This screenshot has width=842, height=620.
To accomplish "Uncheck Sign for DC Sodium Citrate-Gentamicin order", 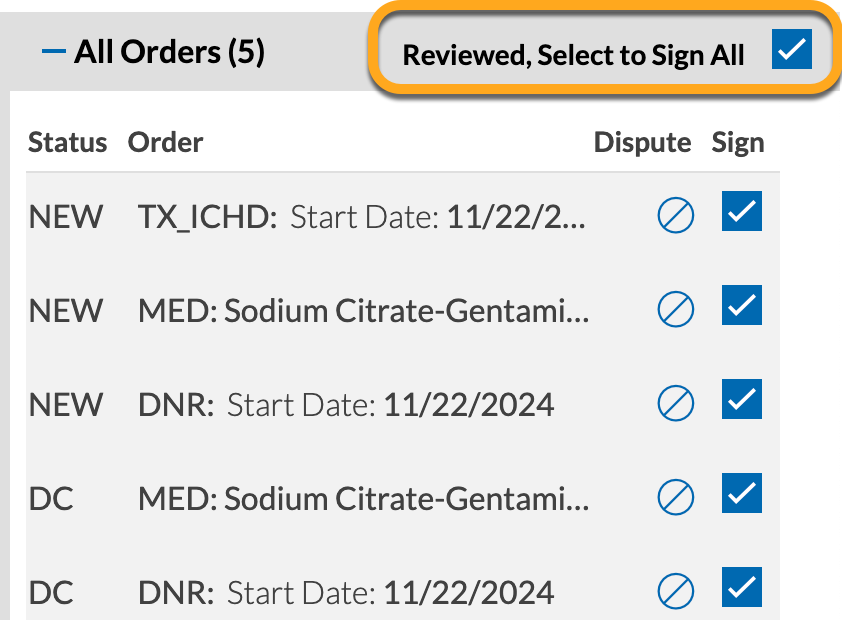I will [742, 493].
